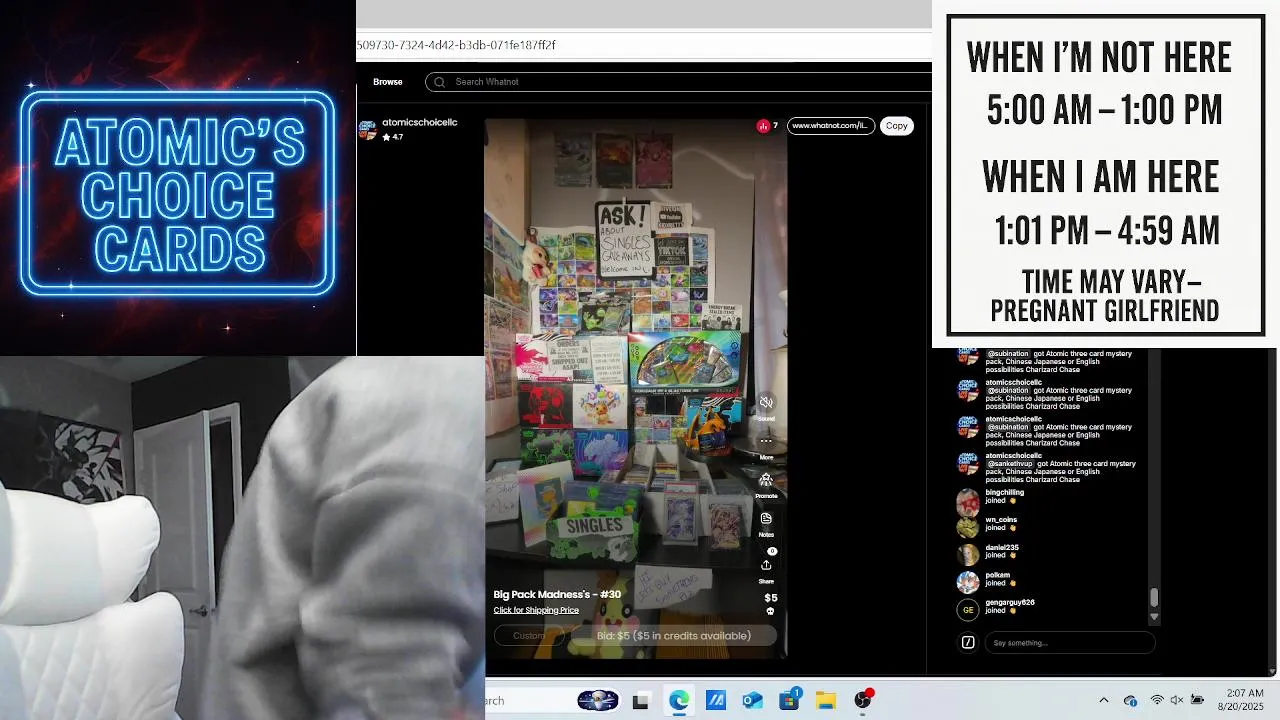1280x720 pixels.
Task: Click the chat scrollbar thumb
Action: (x=1154, y=597)
